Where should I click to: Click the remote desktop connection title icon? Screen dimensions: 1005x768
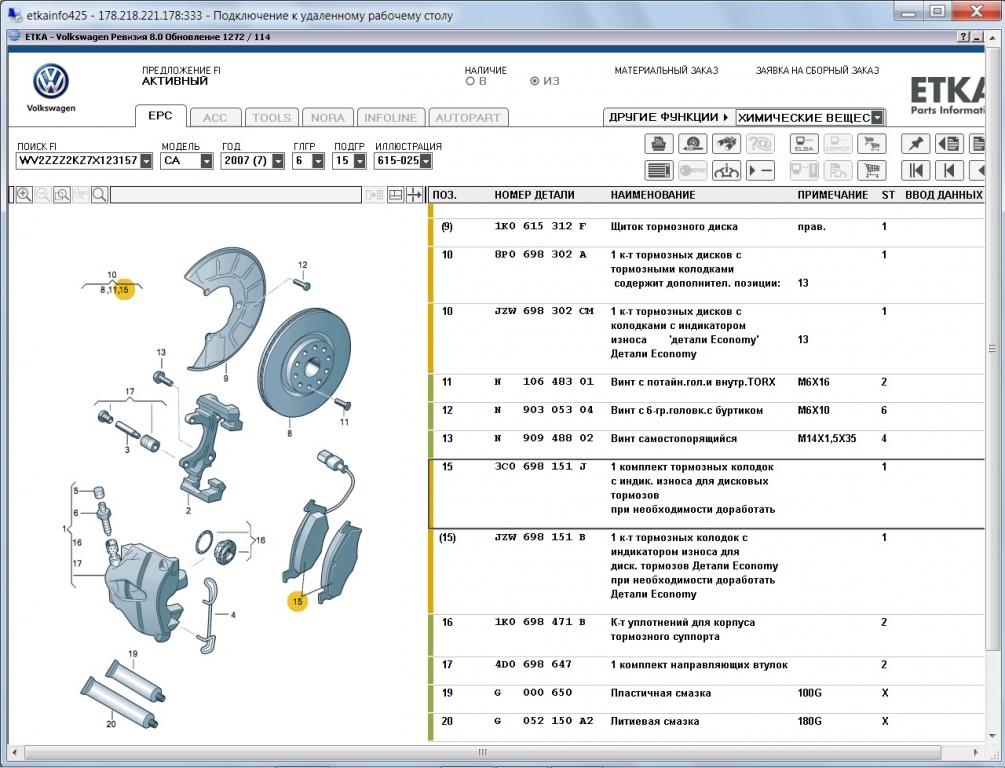[x=15, y=14]
